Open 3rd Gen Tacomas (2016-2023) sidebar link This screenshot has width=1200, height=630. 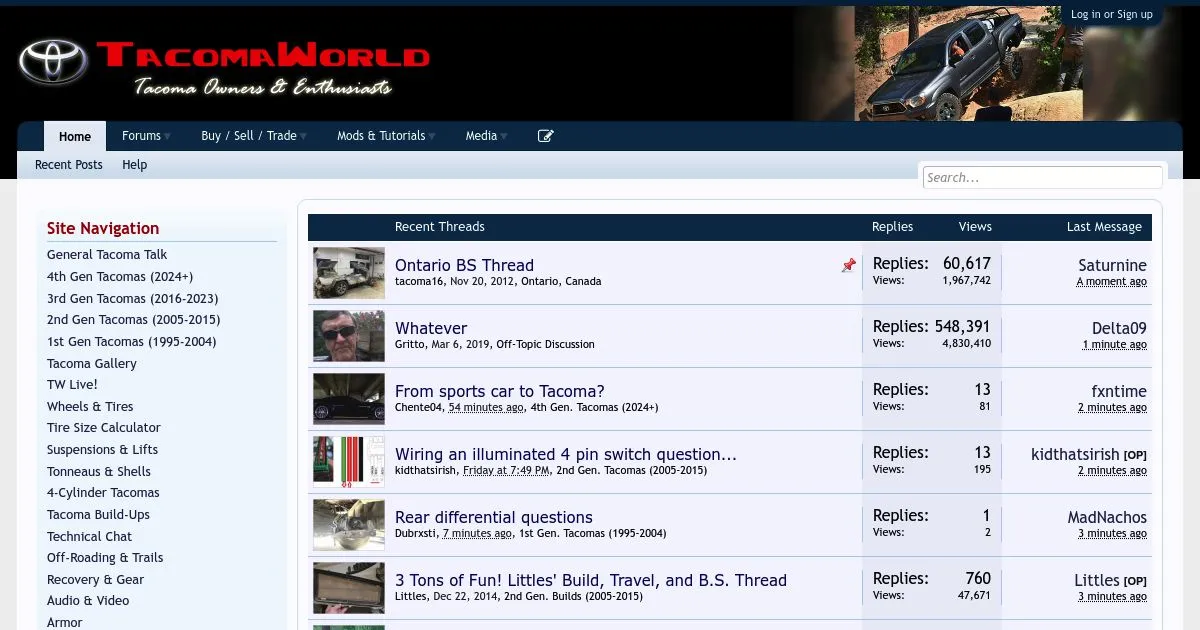coord(132,299)
